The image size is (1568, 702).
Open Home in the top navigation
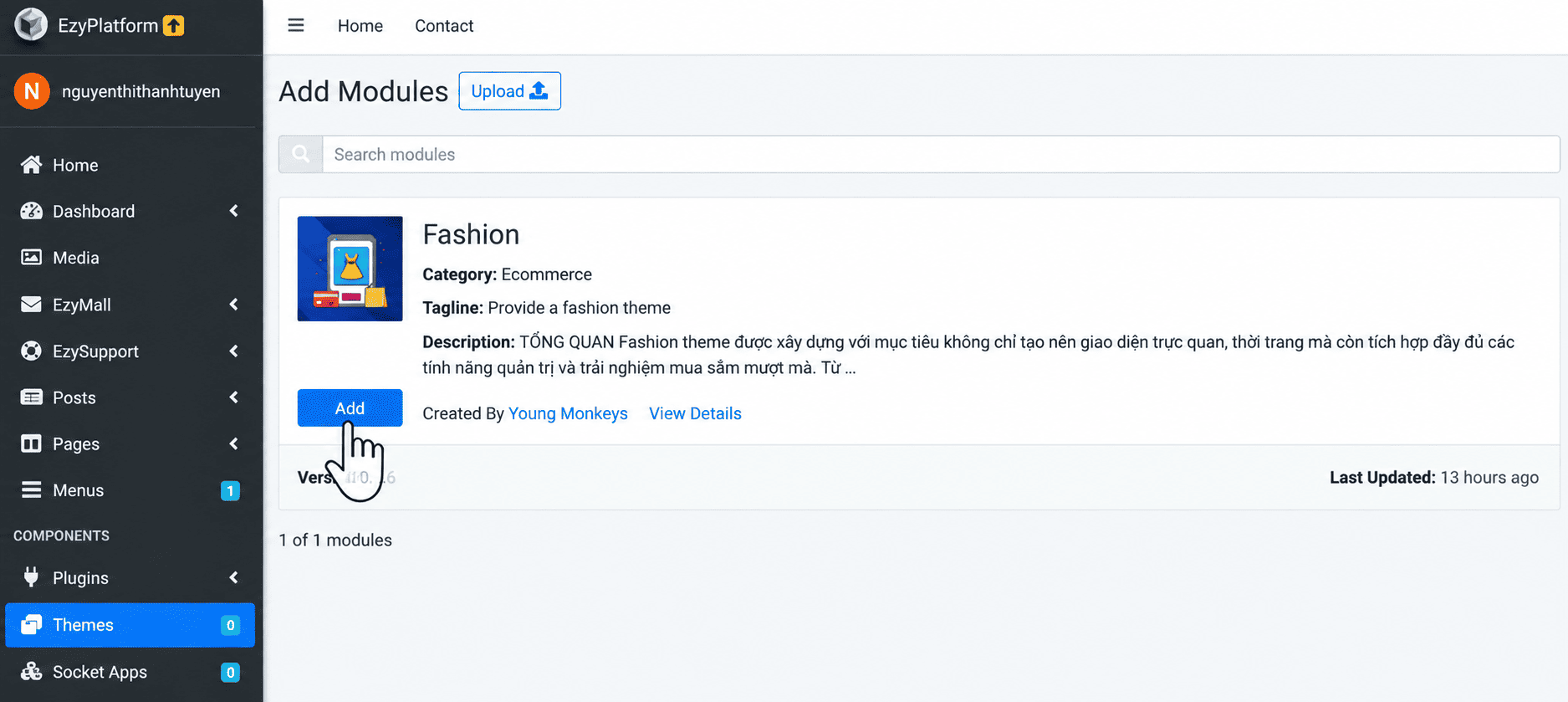point(360,26)
